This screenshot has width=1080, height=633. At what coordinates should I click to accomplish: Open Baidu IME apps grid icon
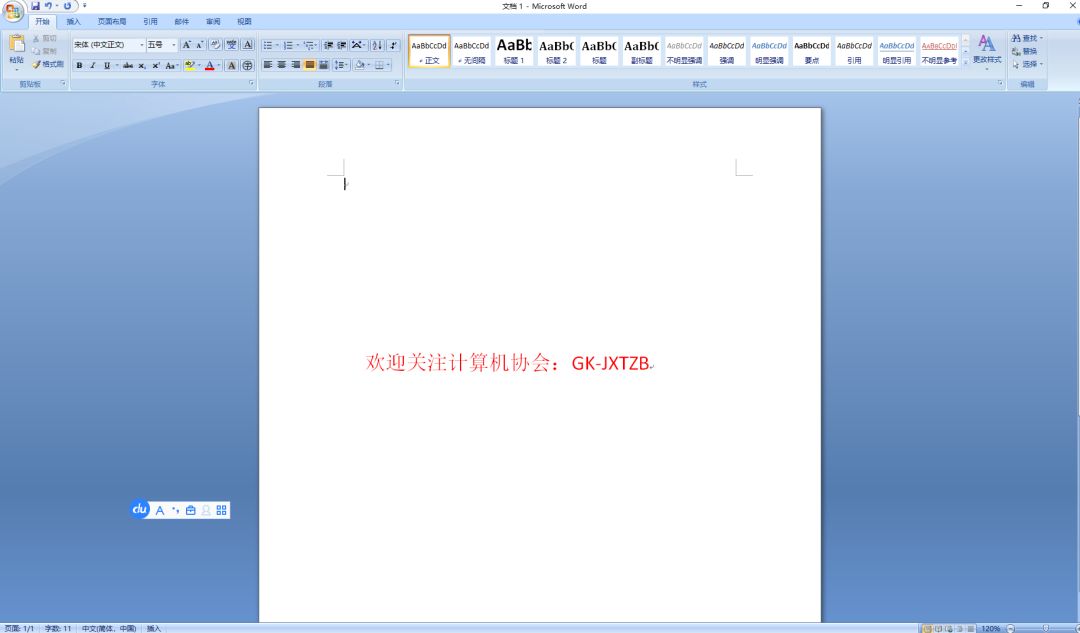pyautogui.click(x=221, y=510)
